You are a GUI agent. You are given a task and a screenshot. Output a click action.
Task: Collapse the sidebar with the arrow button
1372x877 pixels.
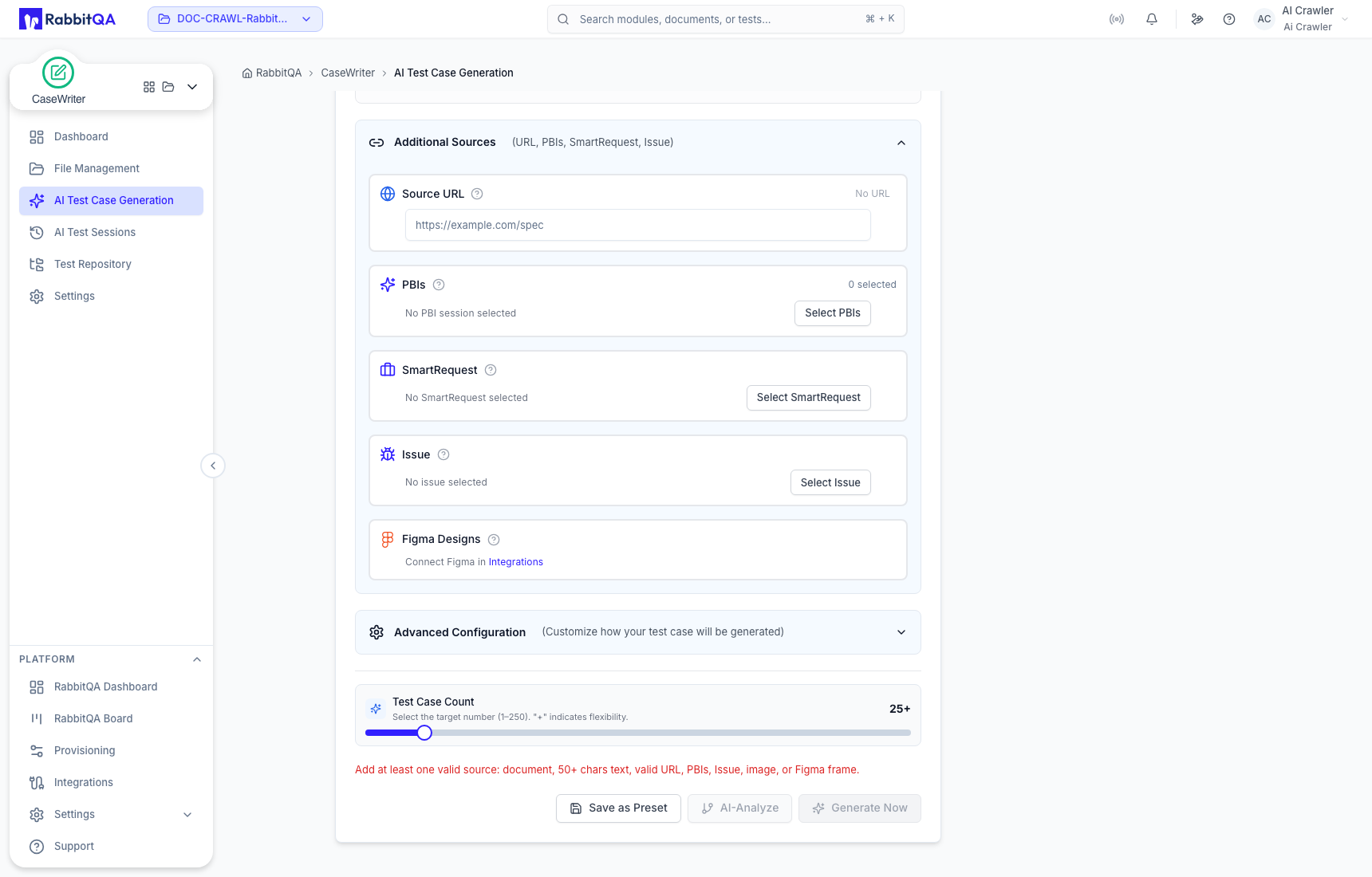[213, 466]
